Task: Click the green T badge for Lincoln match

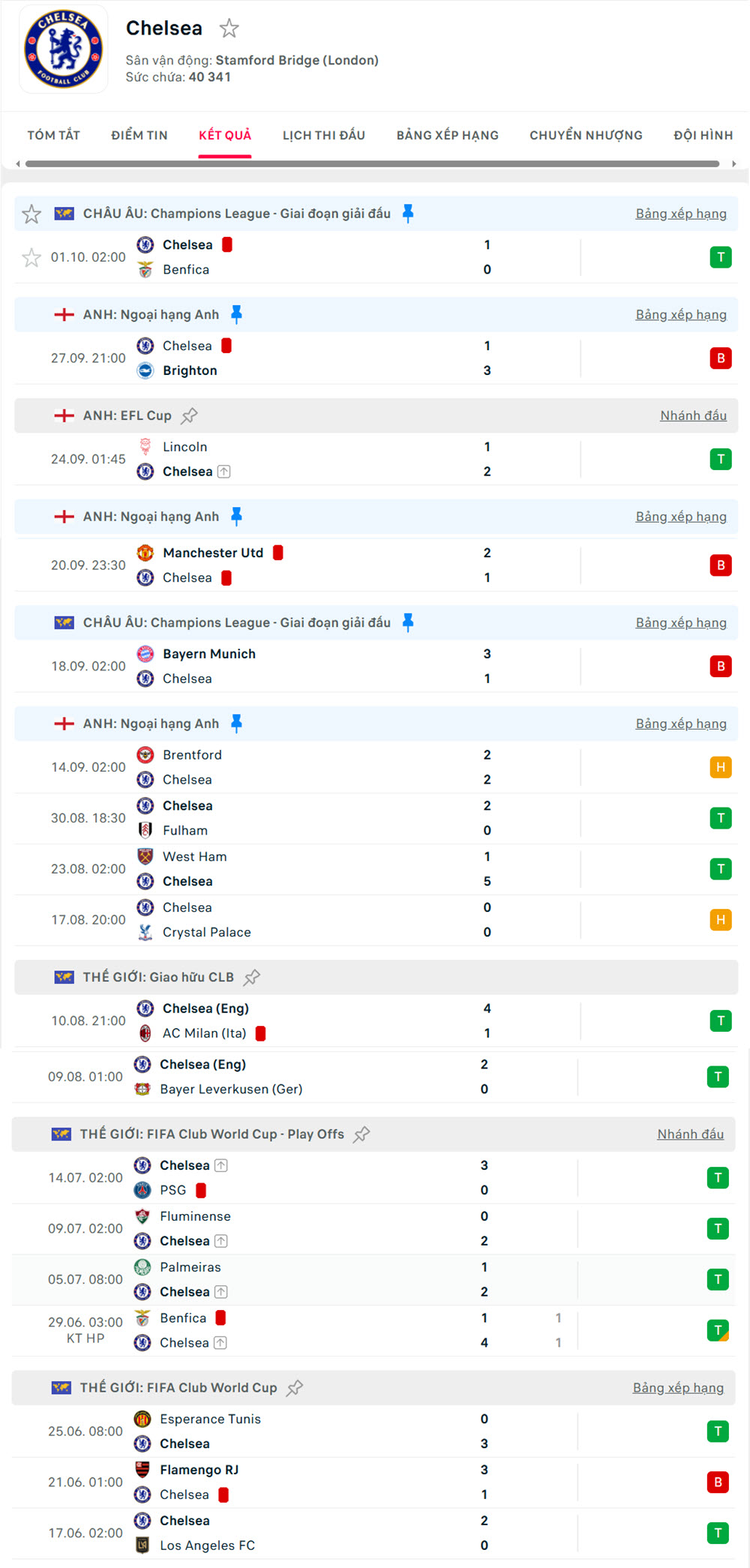Action: pyautogui.click(x=720, y=459)
